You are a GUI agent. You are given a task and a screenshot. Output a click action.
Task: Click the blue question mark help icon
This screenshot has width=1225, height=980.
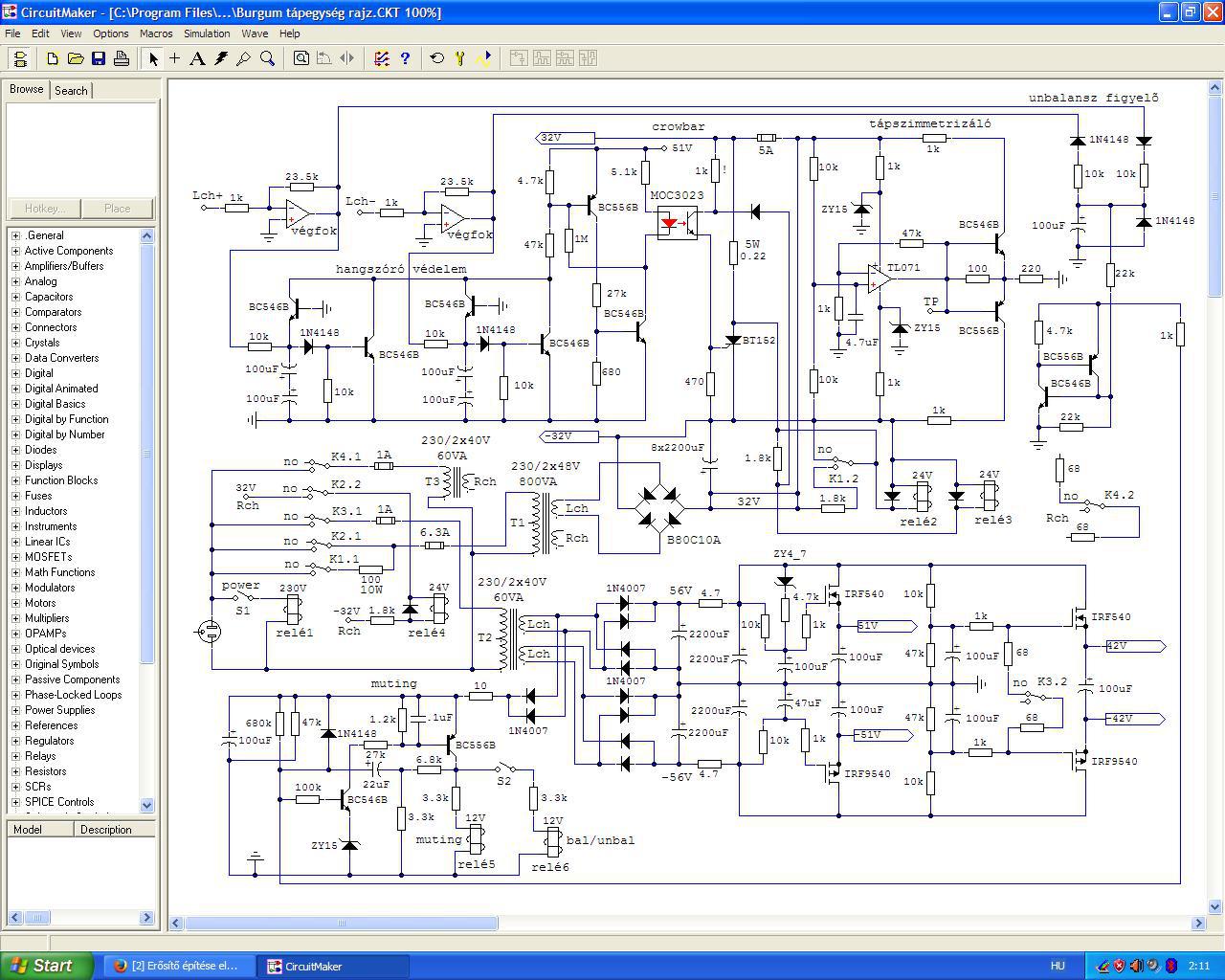click(x=405, y=58)
